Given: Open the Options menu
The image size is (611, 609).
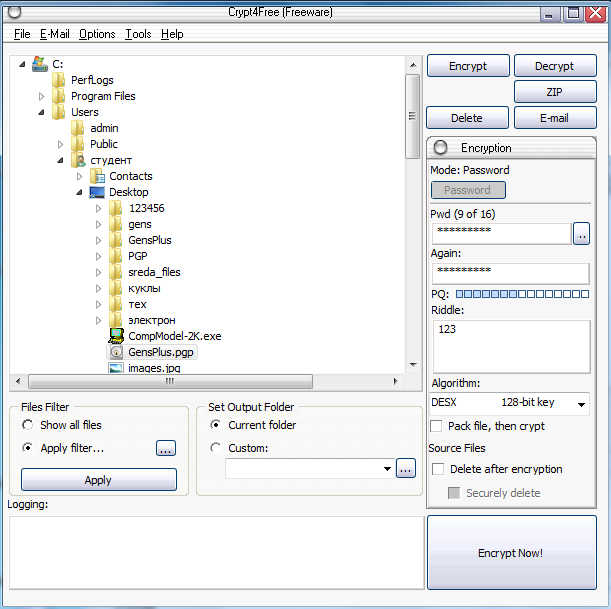Looking at the screenshot, I should [x=97, y=34].
